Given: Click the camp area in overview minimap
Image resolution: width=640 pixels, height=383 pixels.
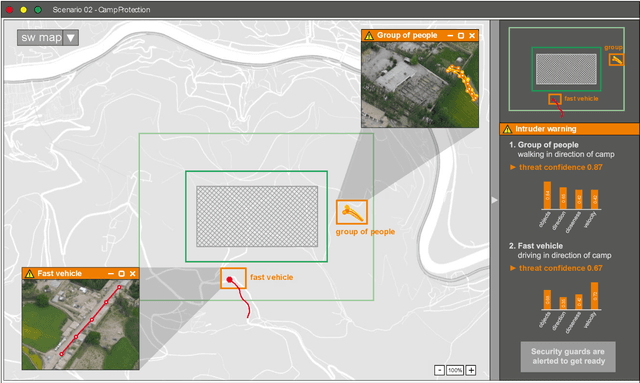Looking at the screenshot, I should (566, 69).
